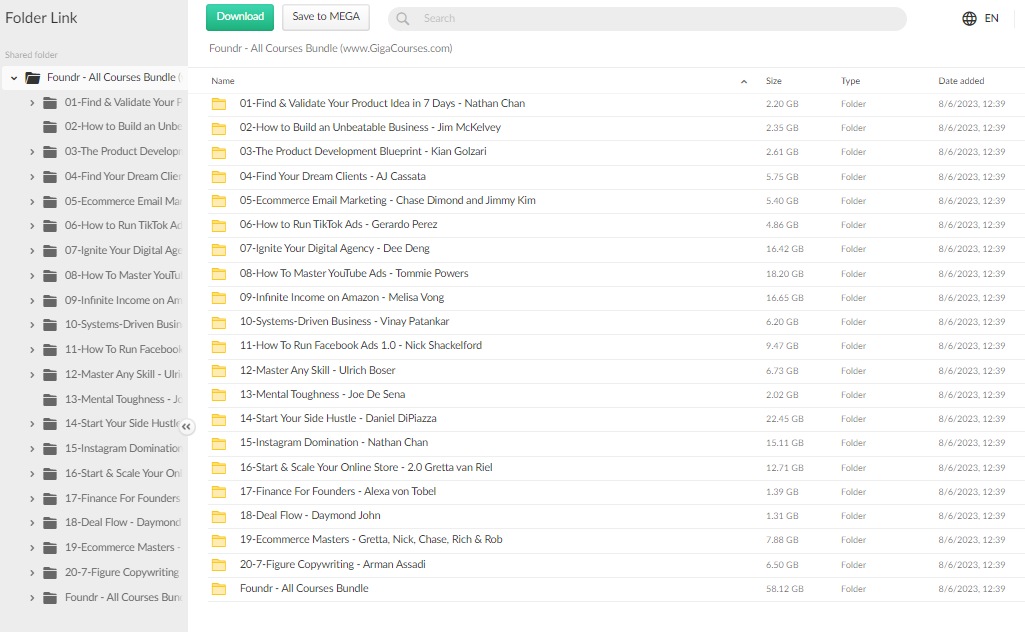Screen dimensions: 1025x632
Task: Click the Save to MEGA button
Action: pyautogui.click(x=326, y=17)
